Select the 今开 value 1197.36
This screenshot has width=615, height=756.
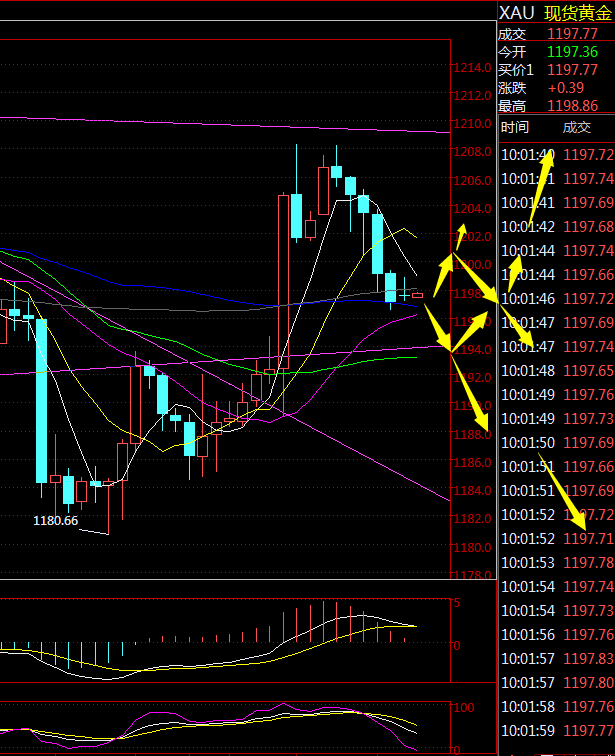point(573,52)
